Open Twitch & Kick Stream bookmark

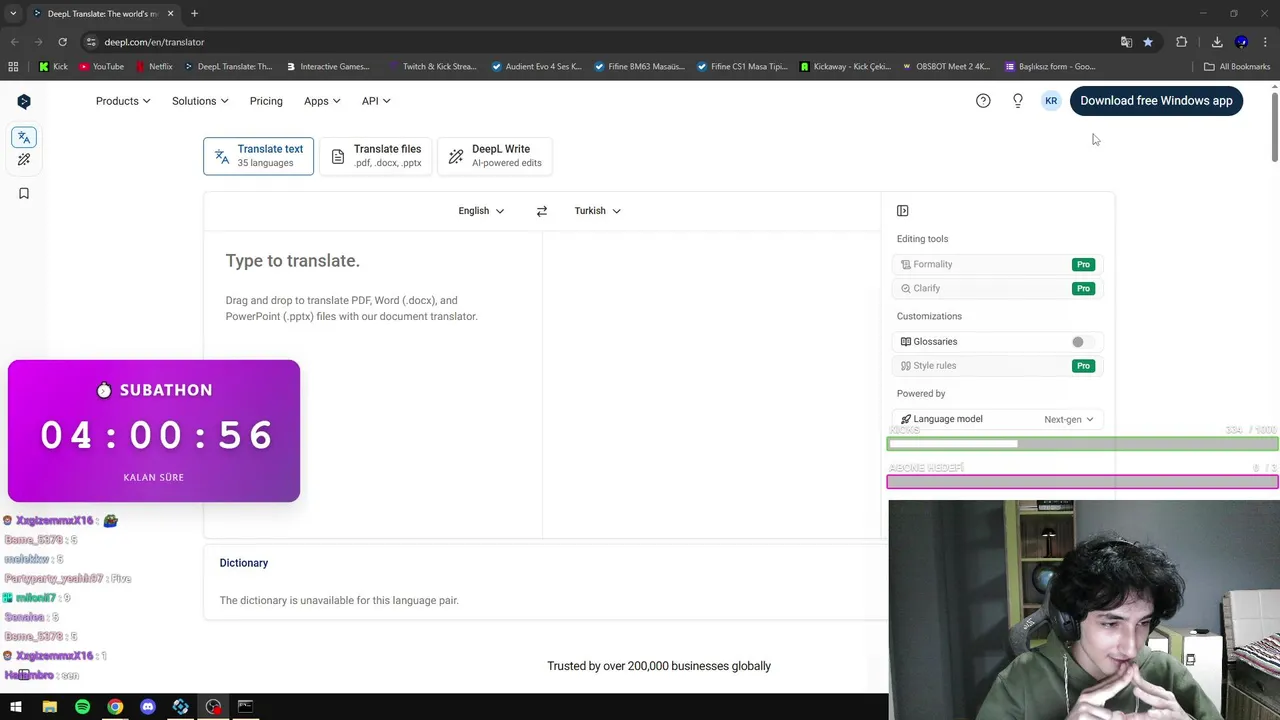pyautogui.click(x=432, y=67)
